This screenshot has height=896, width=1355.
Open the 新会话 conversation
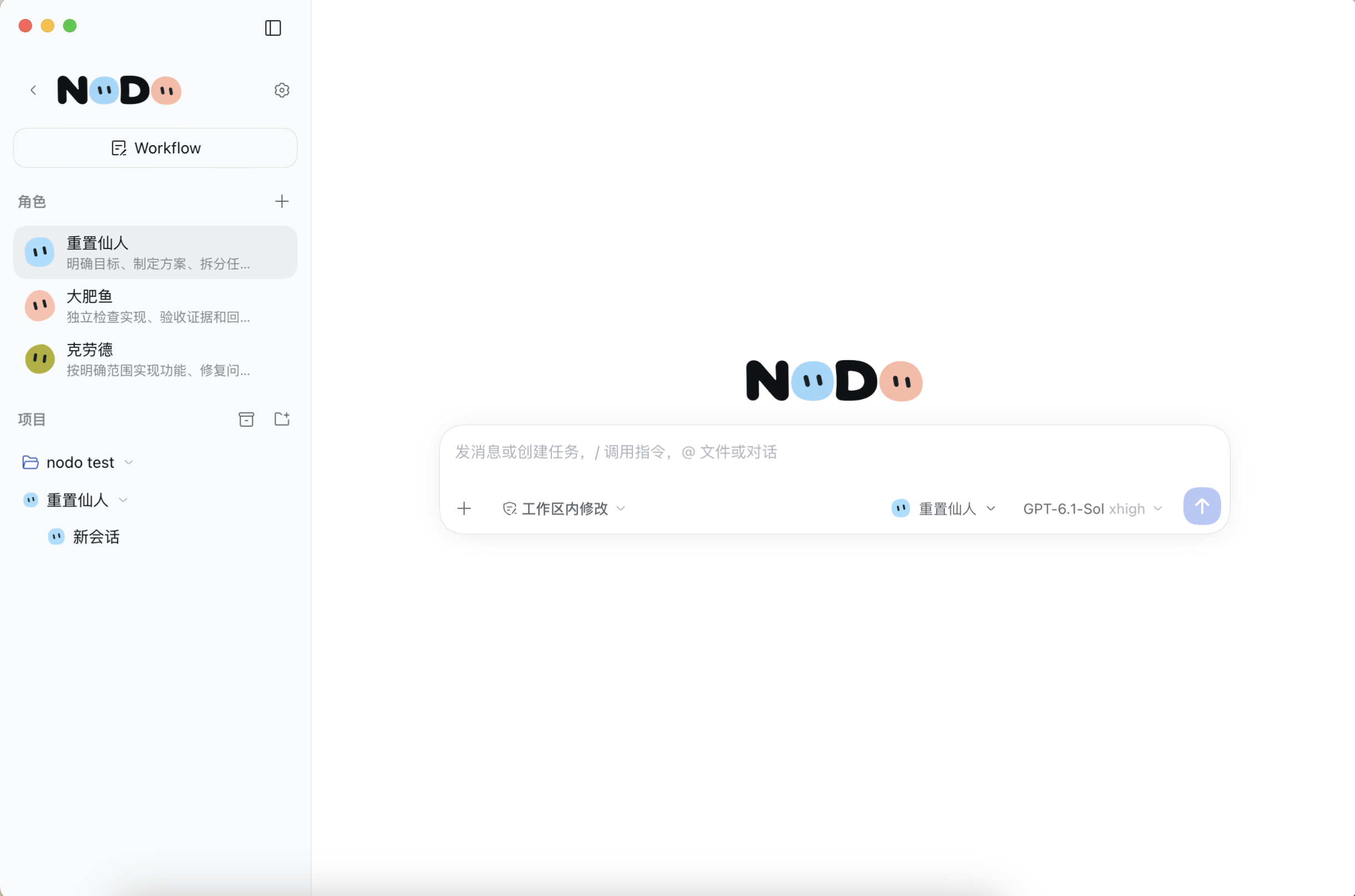click(x=97, y=536)
